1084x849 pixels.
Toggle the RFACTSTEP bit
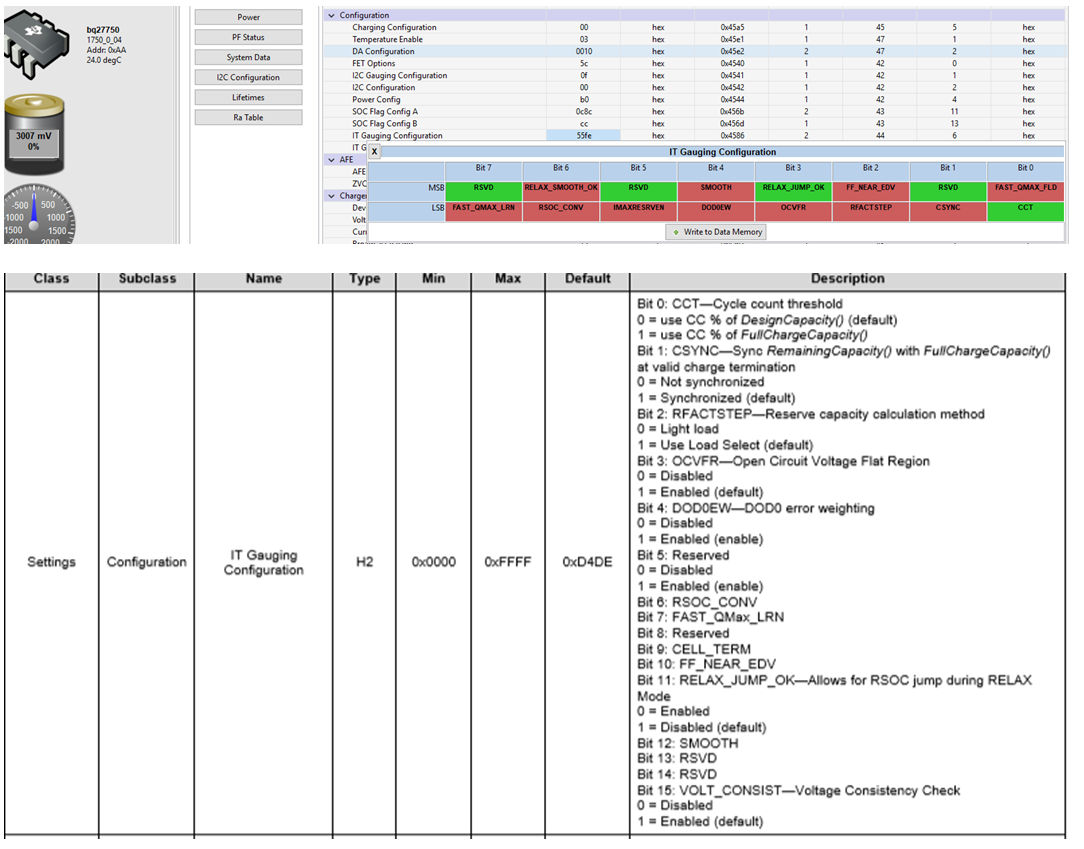871,212
